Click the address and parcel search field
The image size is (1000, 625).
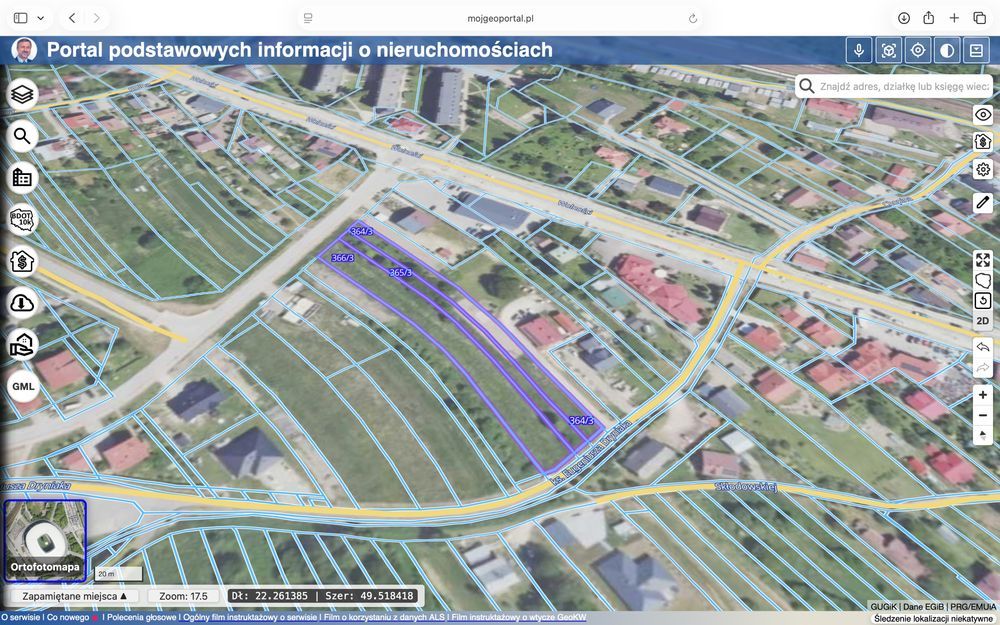click(x=893, y=86)
